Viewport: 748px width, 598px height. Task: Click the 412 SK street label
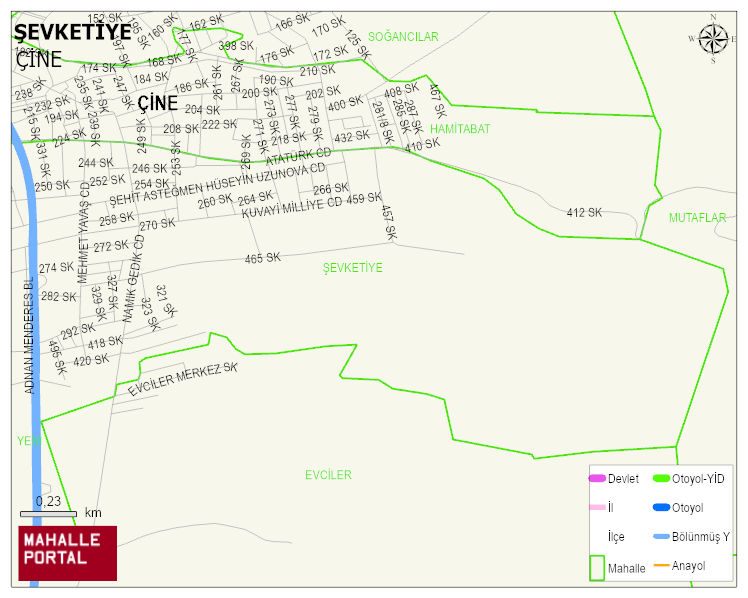[584, 212]
